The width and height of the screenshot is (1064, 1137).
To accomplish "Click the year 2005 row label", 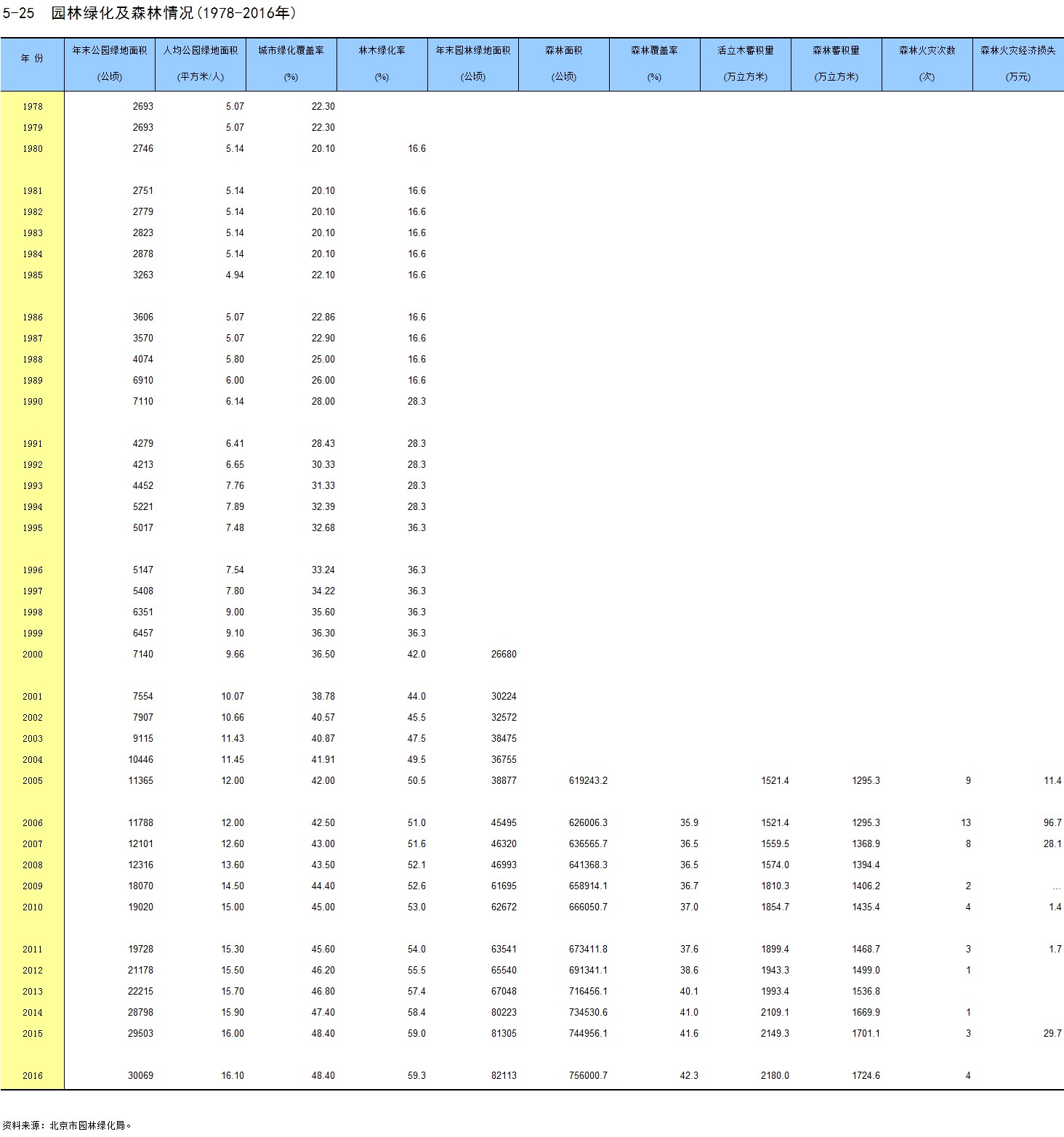I will [33, 781].
